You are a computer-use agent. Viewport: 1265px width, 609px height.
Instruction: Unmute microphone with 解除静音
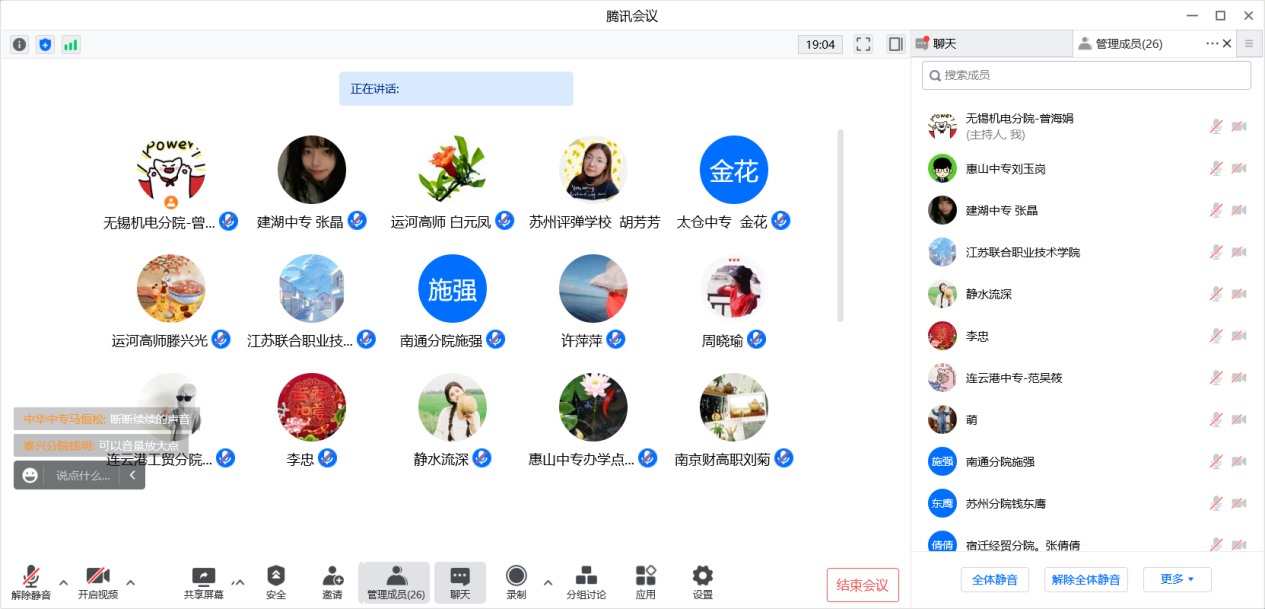(x=31, y=582)
